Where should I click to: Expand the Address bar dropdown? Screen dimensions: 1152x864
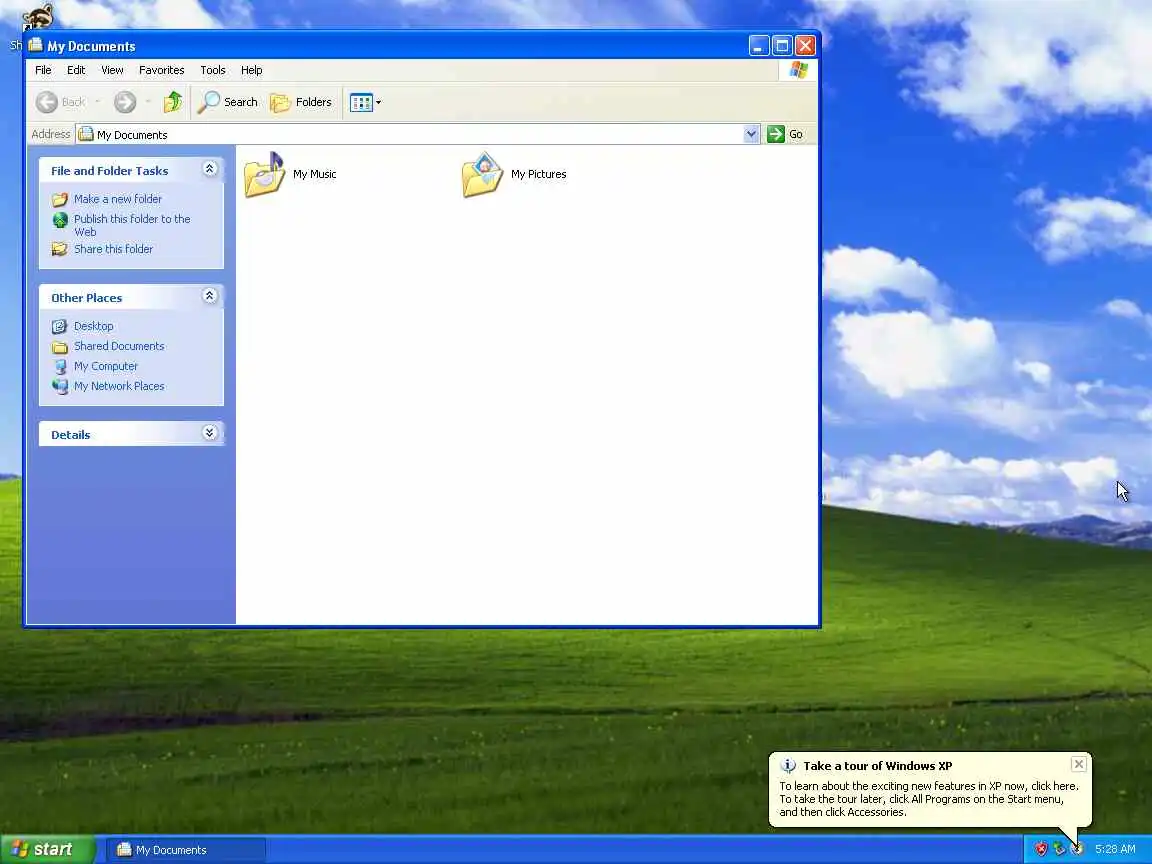(x=751, y=134)
